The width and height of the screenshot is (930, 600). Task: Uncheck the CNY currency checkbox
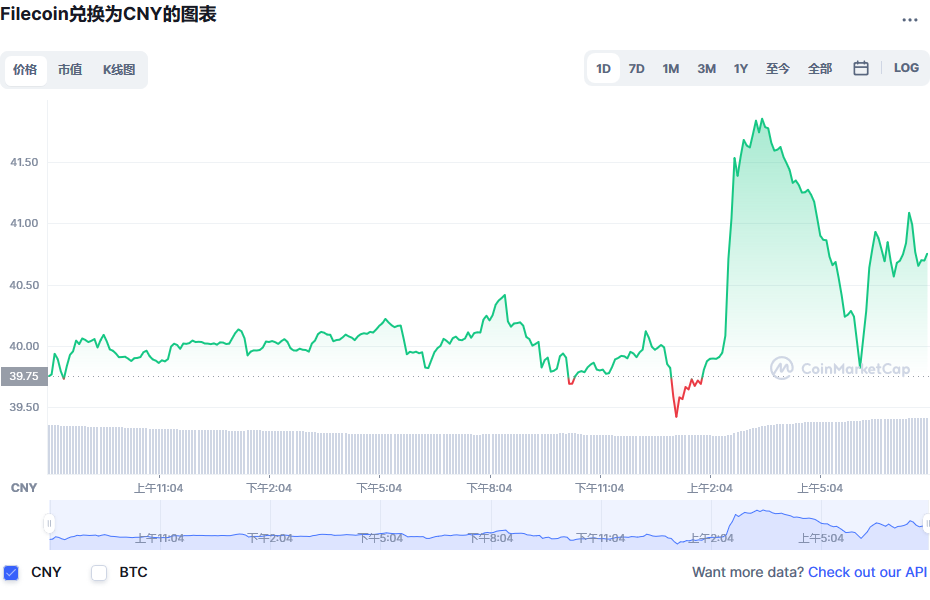click(x=11, y=573)
